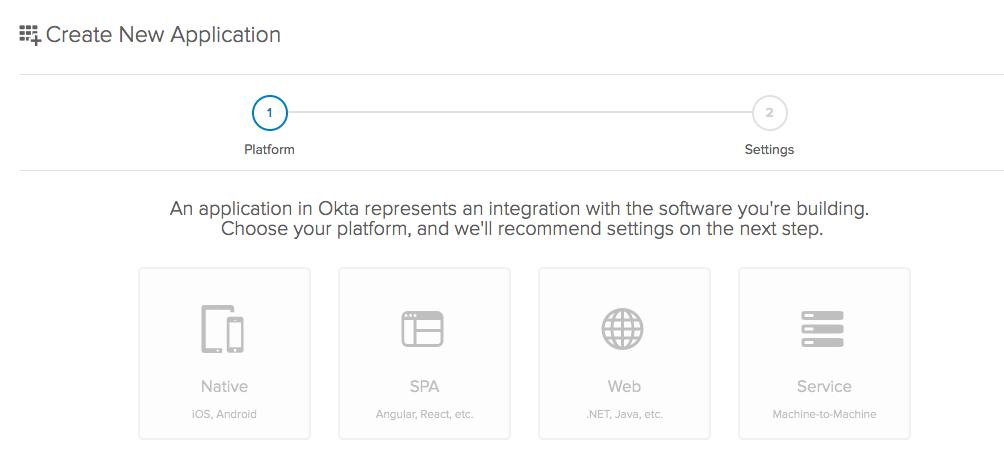Click the progress line between steps
Viewport: 1004px width, 476px height.
point(520,113)
